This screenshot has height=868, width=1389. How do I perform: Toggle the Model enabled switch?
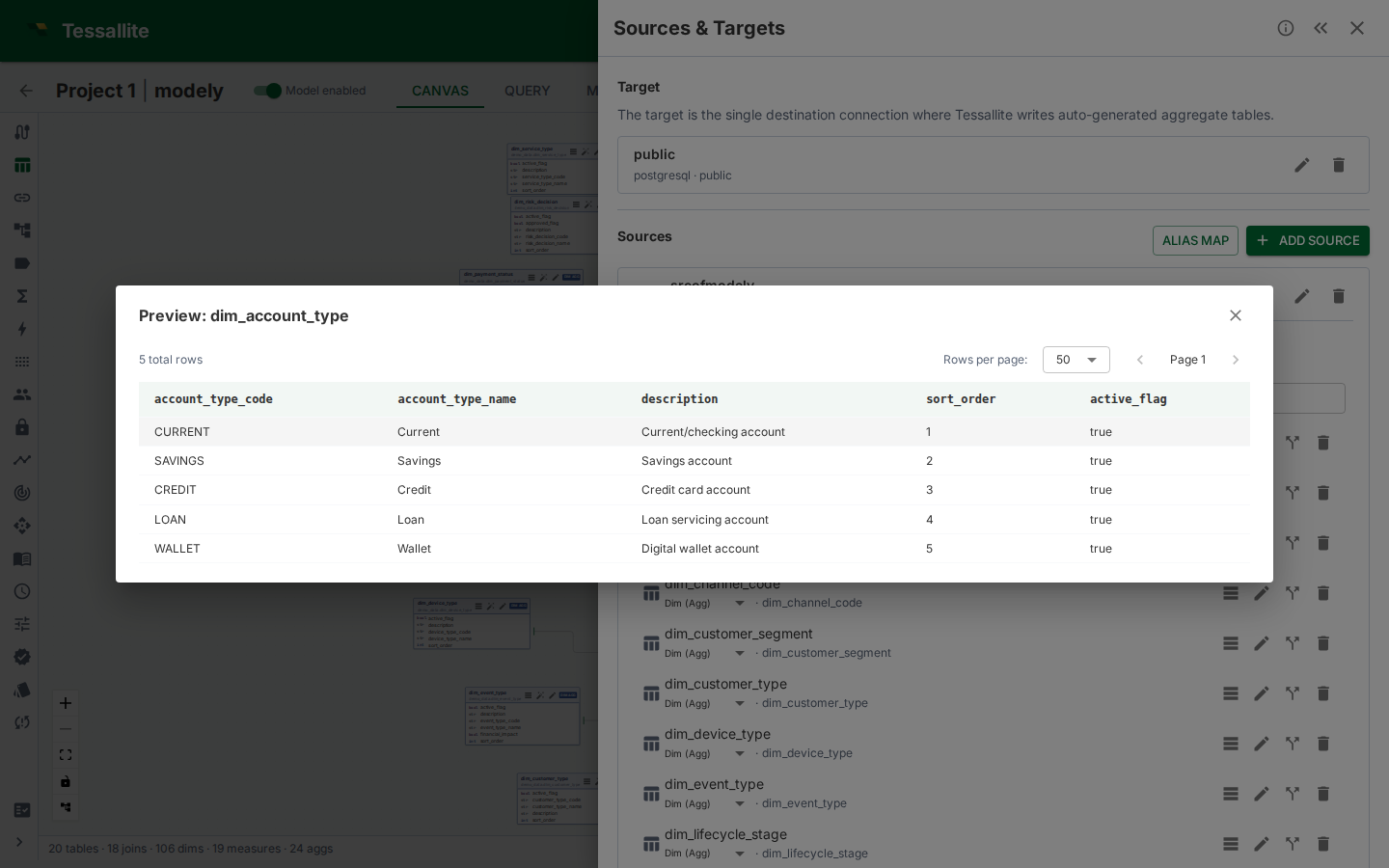click(268, 91)
